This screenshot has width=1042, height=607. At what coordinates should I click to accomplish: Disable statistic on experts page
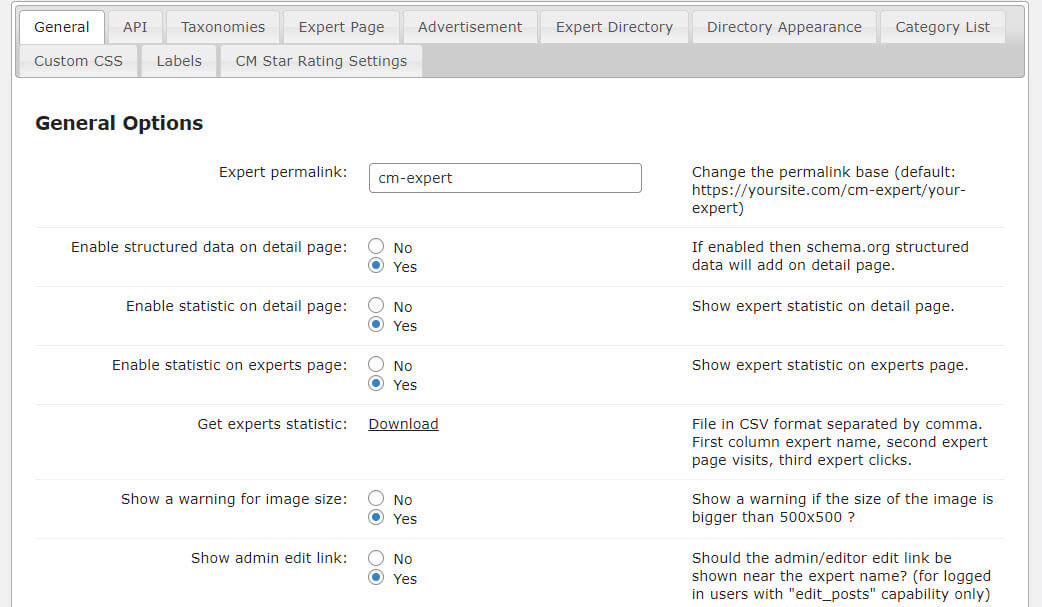tap(376, 364)
